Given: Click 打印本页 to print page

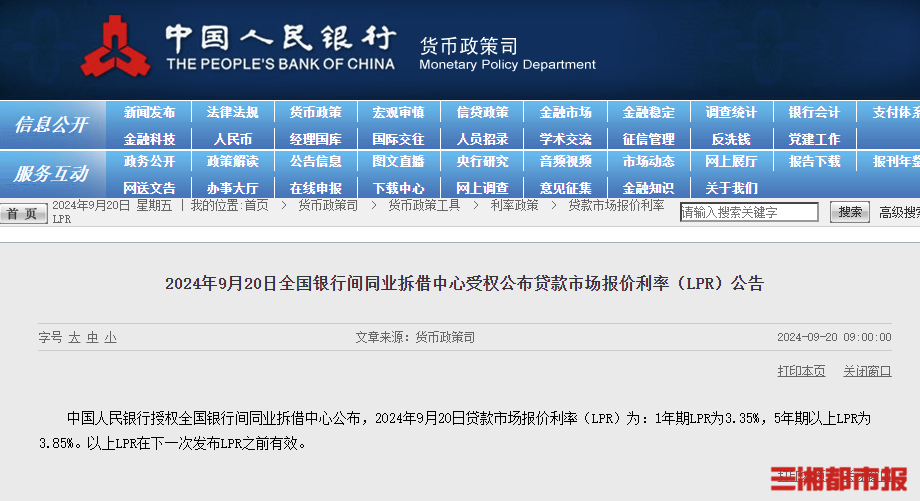Looking at the screenshot, I should tap(802, 371).
